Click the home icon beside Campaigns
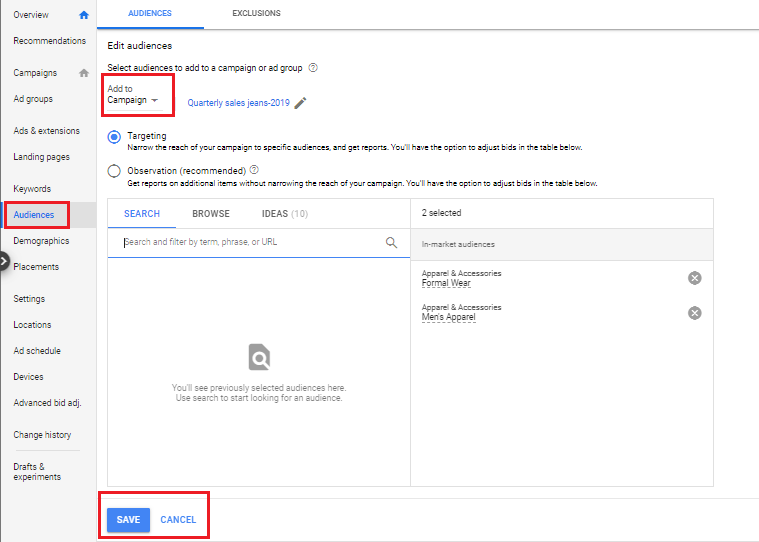The image size is (759, 542). (x=84, y=73)
